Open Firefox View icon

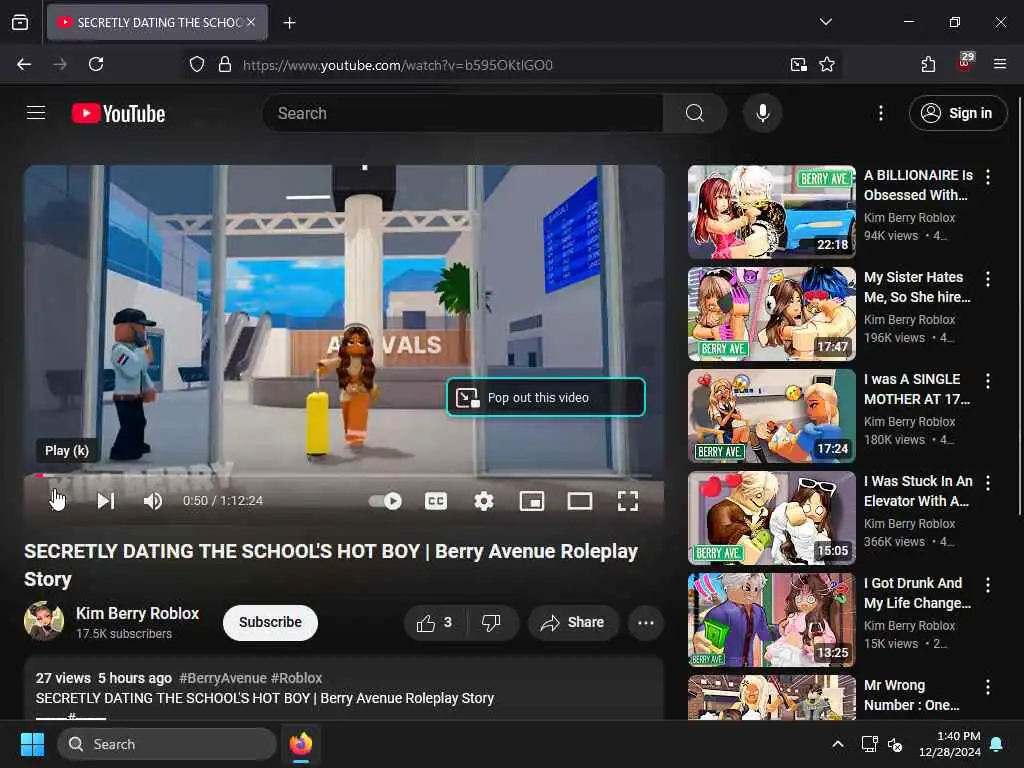20,23
